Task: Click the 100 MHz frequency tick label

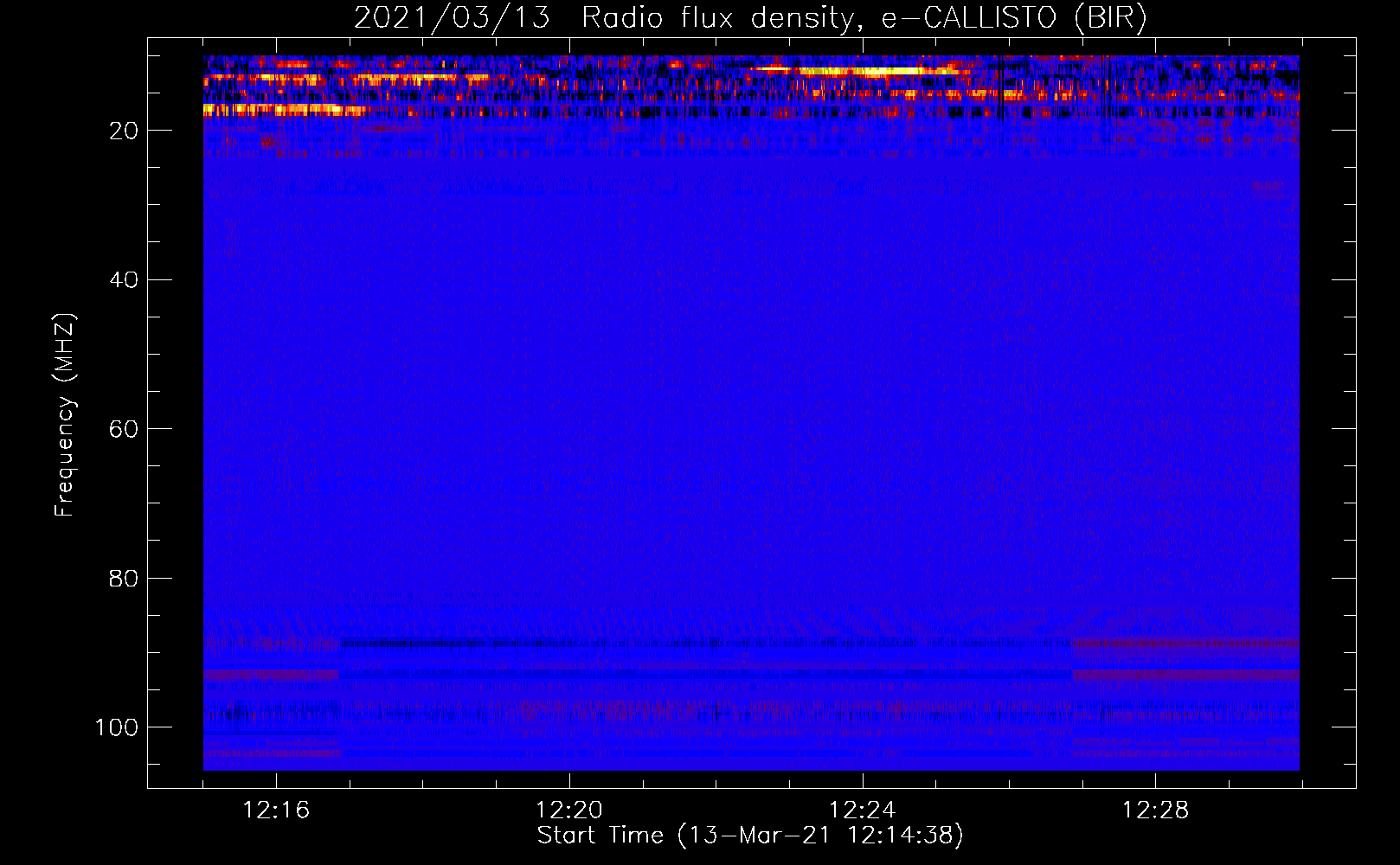Action: coord(117,727)
